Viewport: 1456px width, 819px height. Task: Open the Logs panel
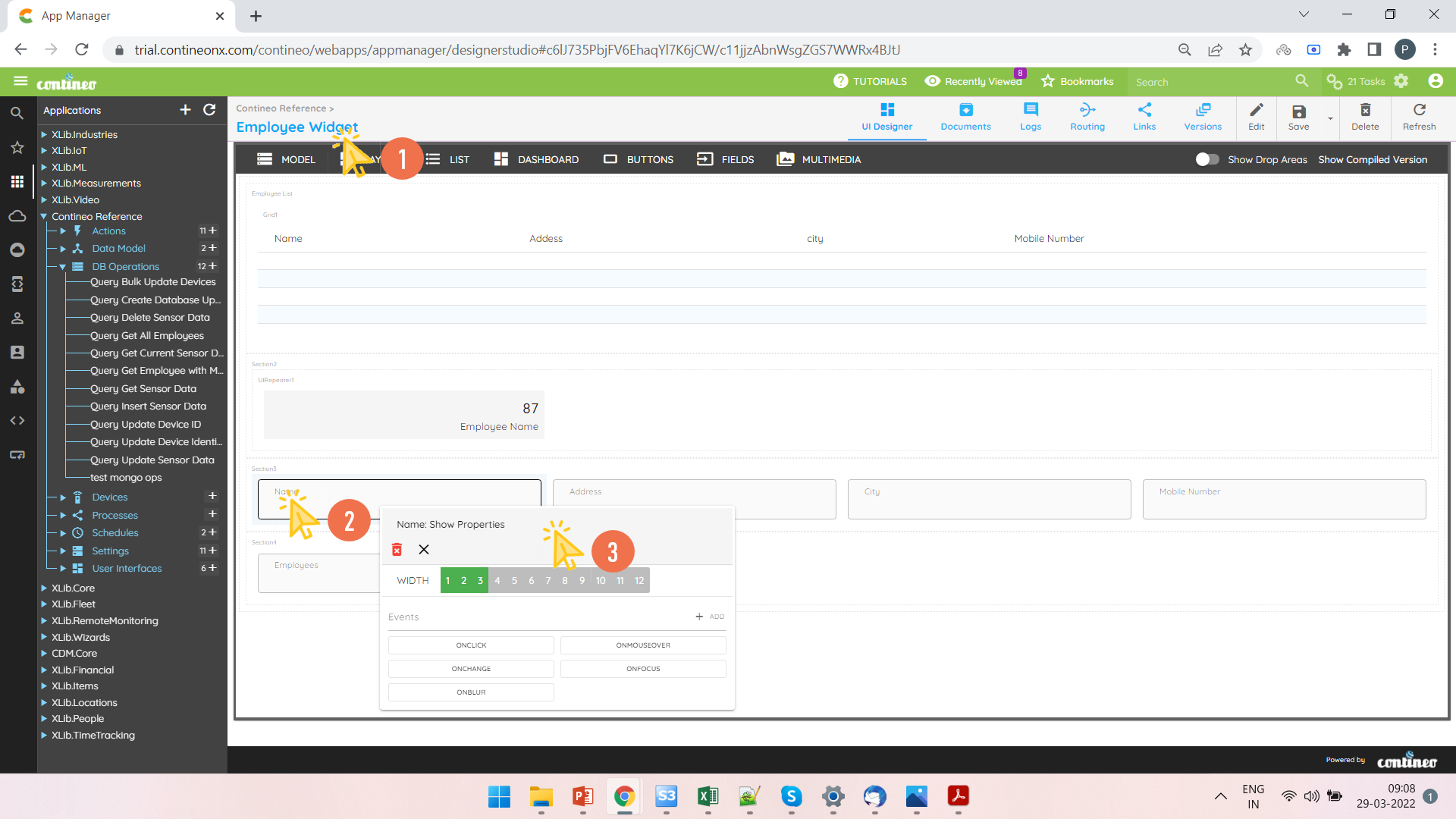click(1030, 117)
